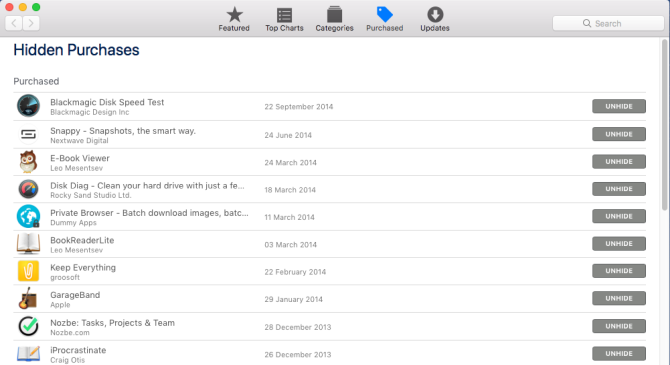Click developer name Craig Otis
This screenshot has width=670, height=365.
[x=68, y=360]
